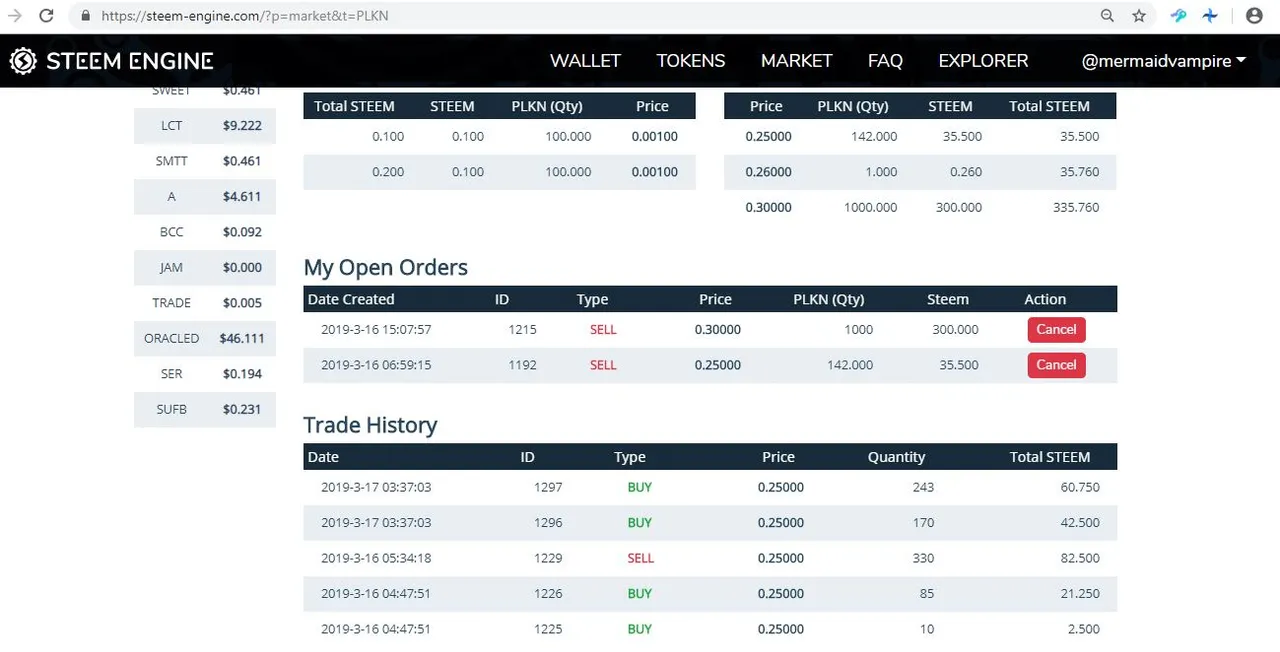Click the My Open Orders heading
The height and width of the screenshot is (652, 1280).
coord(385,267)
